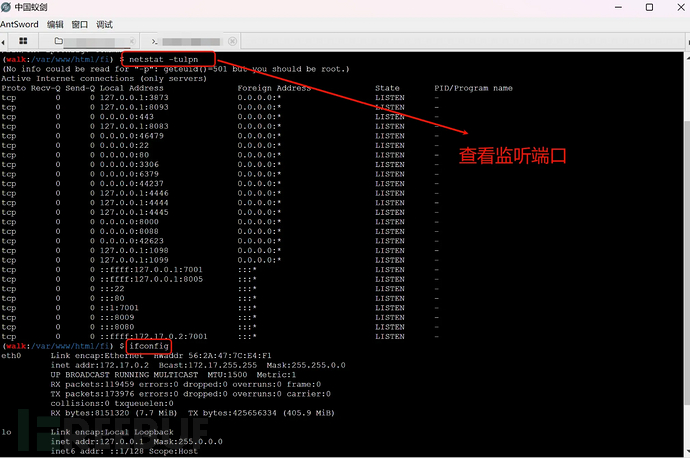Close the terminal tab with circled X
The height and width of the screenshot is (458, 690).
click(x=232, y=41)
